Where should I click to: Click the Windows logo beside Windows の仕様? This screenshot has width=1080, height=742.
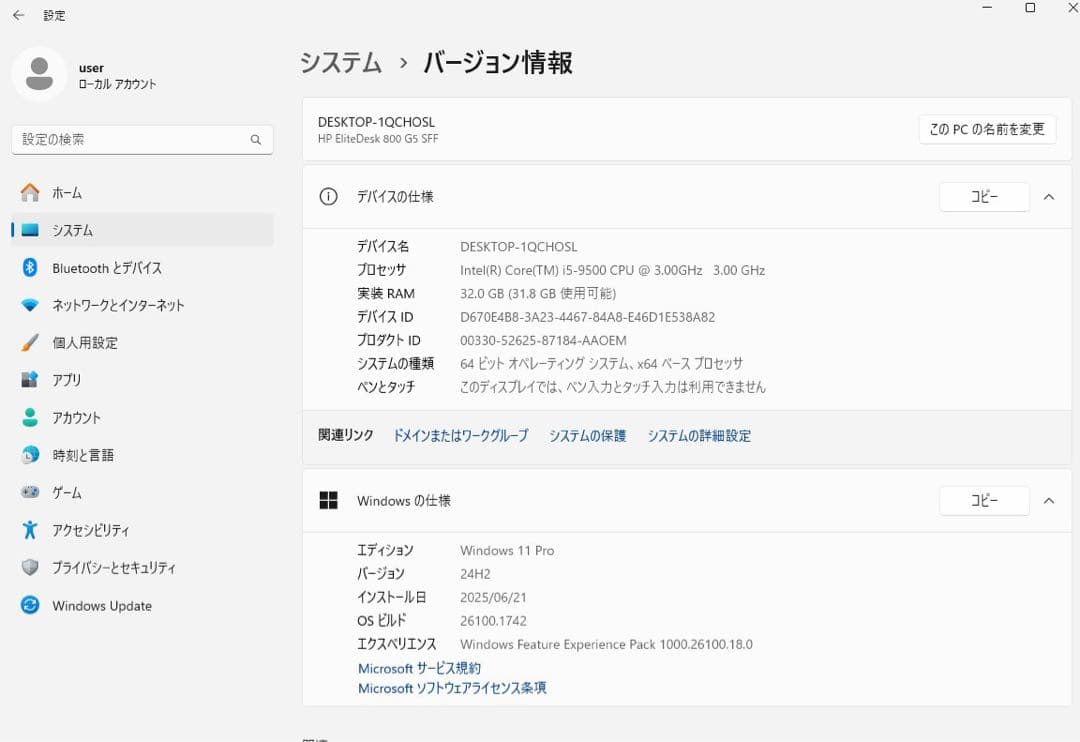pyautogui.click(x=328, y=500)
